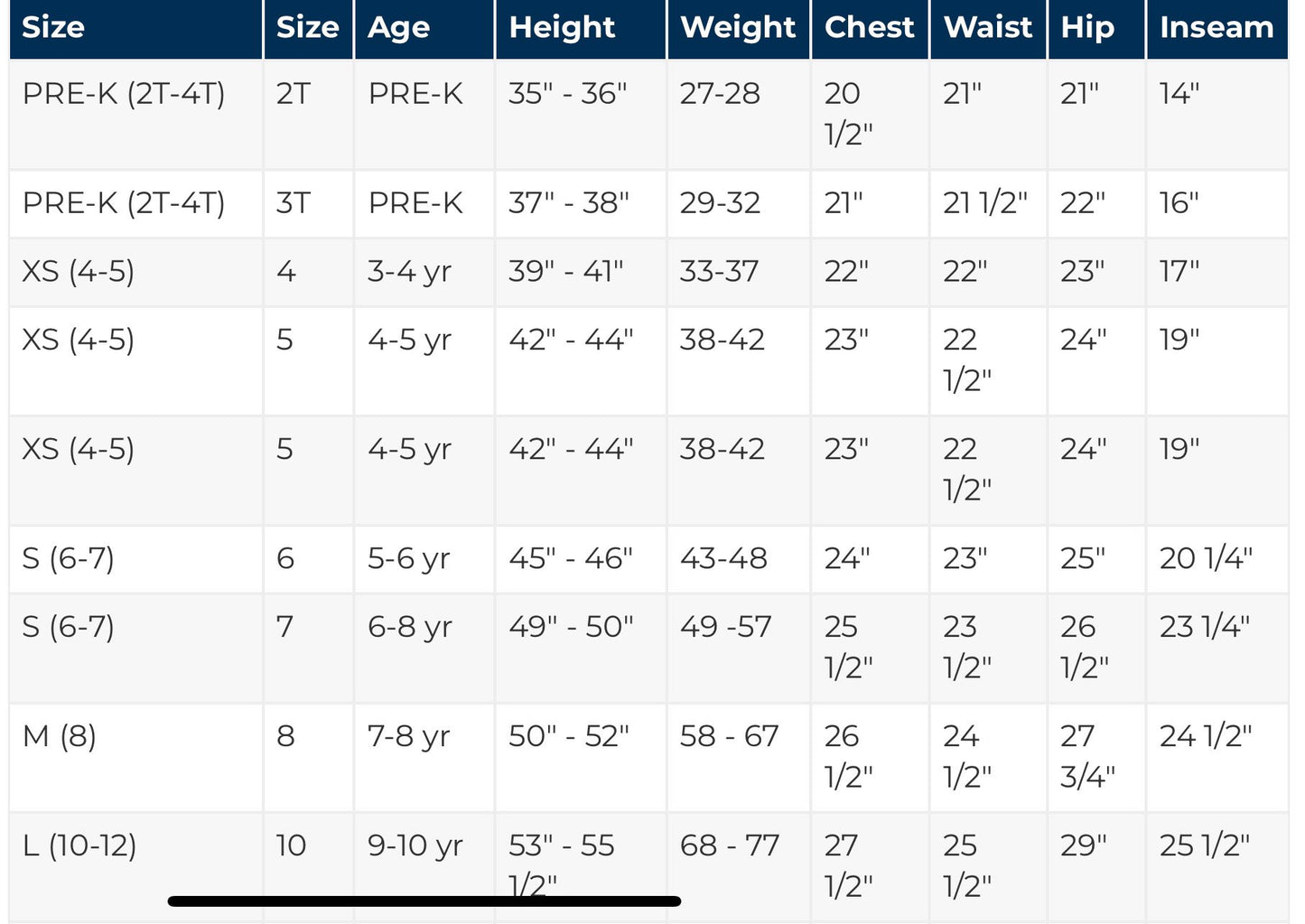Select the M (8) size row label
Viewport: 1305px width, 924px height.
60,736
